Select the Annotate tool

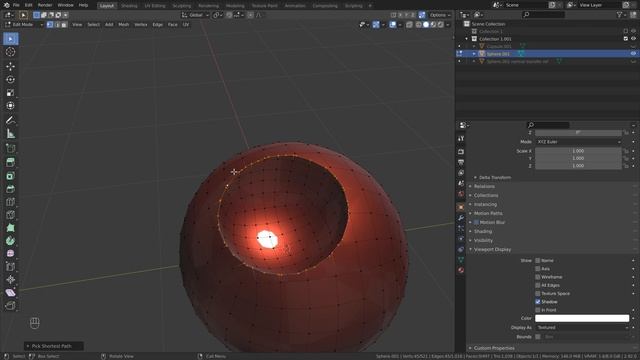pos(11,120)
